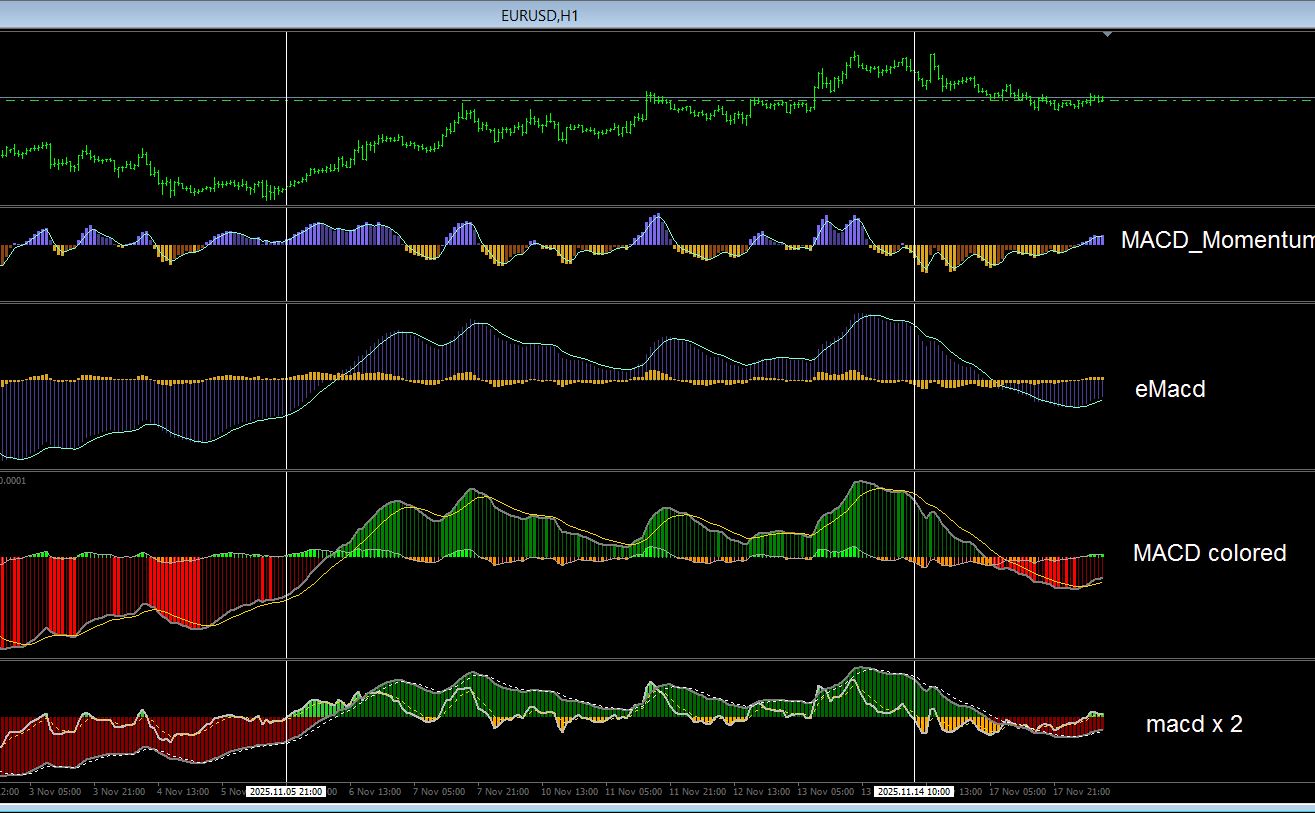1315x813 pixels.
Task: Select the MACD_Momentum indicator label
Action: point(1218,240)
